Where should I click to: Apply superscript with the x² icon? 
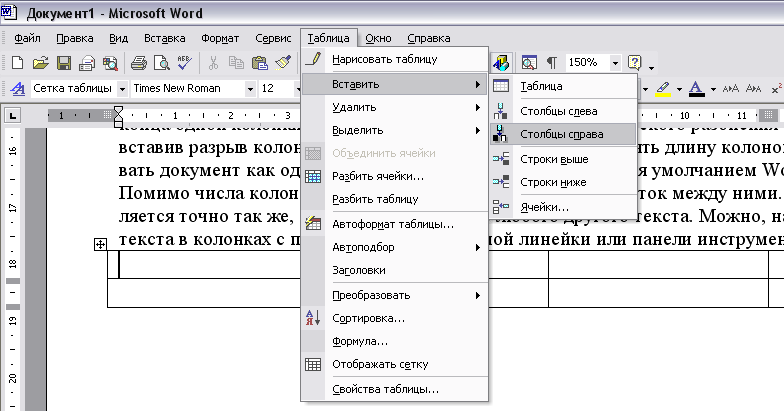[x=776, y=88]
